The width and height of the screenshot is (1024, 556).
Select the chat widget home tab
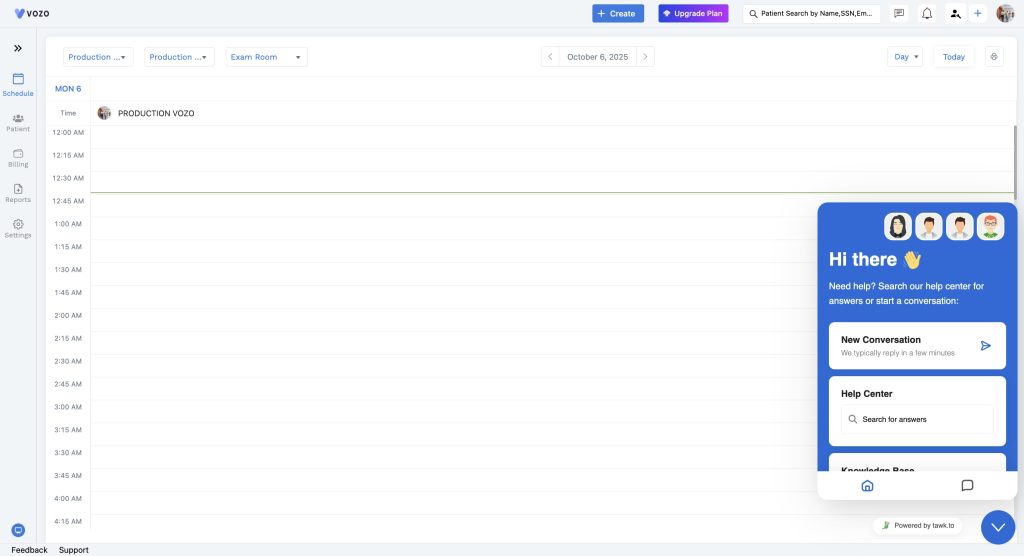(867, 486)
